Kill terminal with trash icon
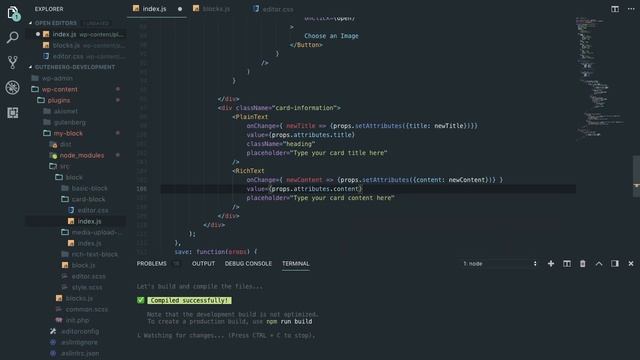 (x=582, y=264)
